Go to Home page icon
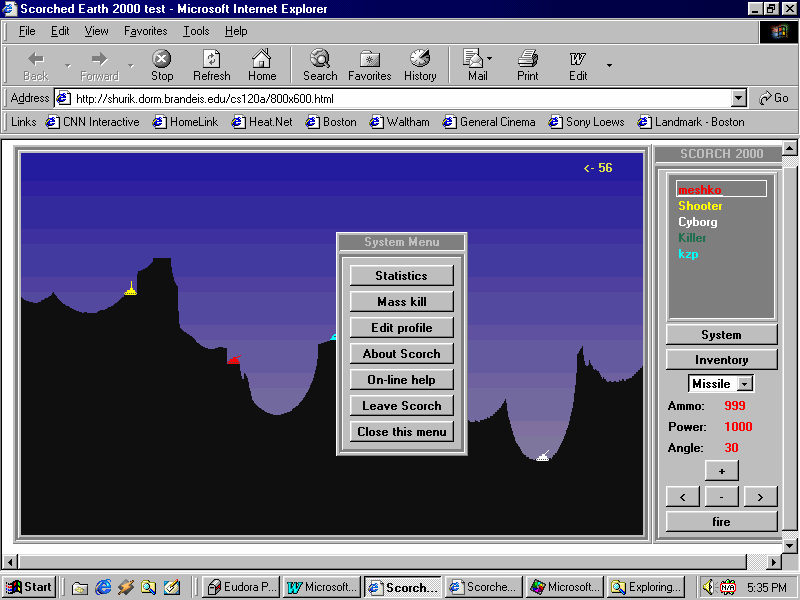 [262, 60]
